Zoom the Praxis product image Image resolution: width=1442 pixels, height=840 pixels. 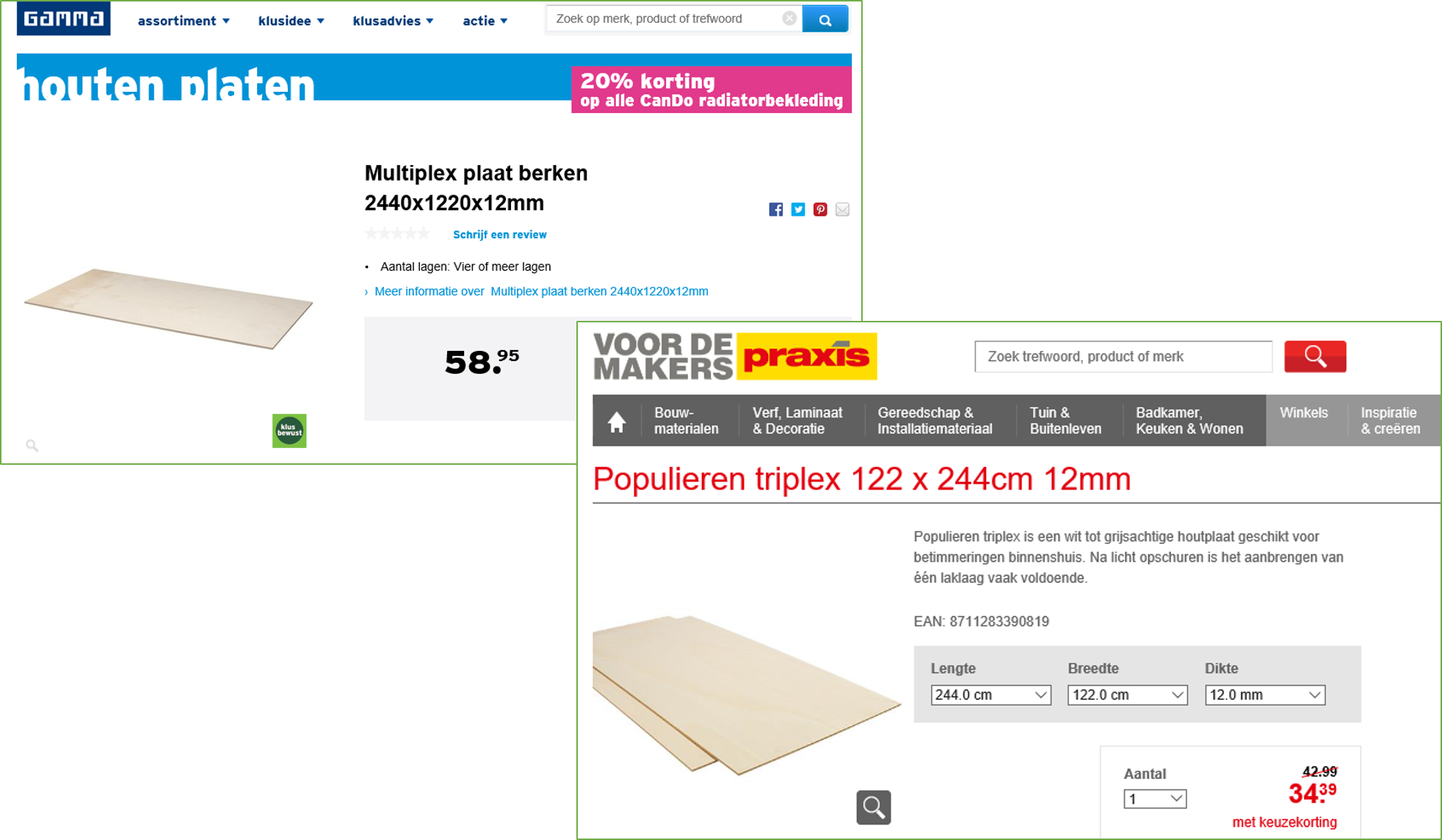coord(873,807)
